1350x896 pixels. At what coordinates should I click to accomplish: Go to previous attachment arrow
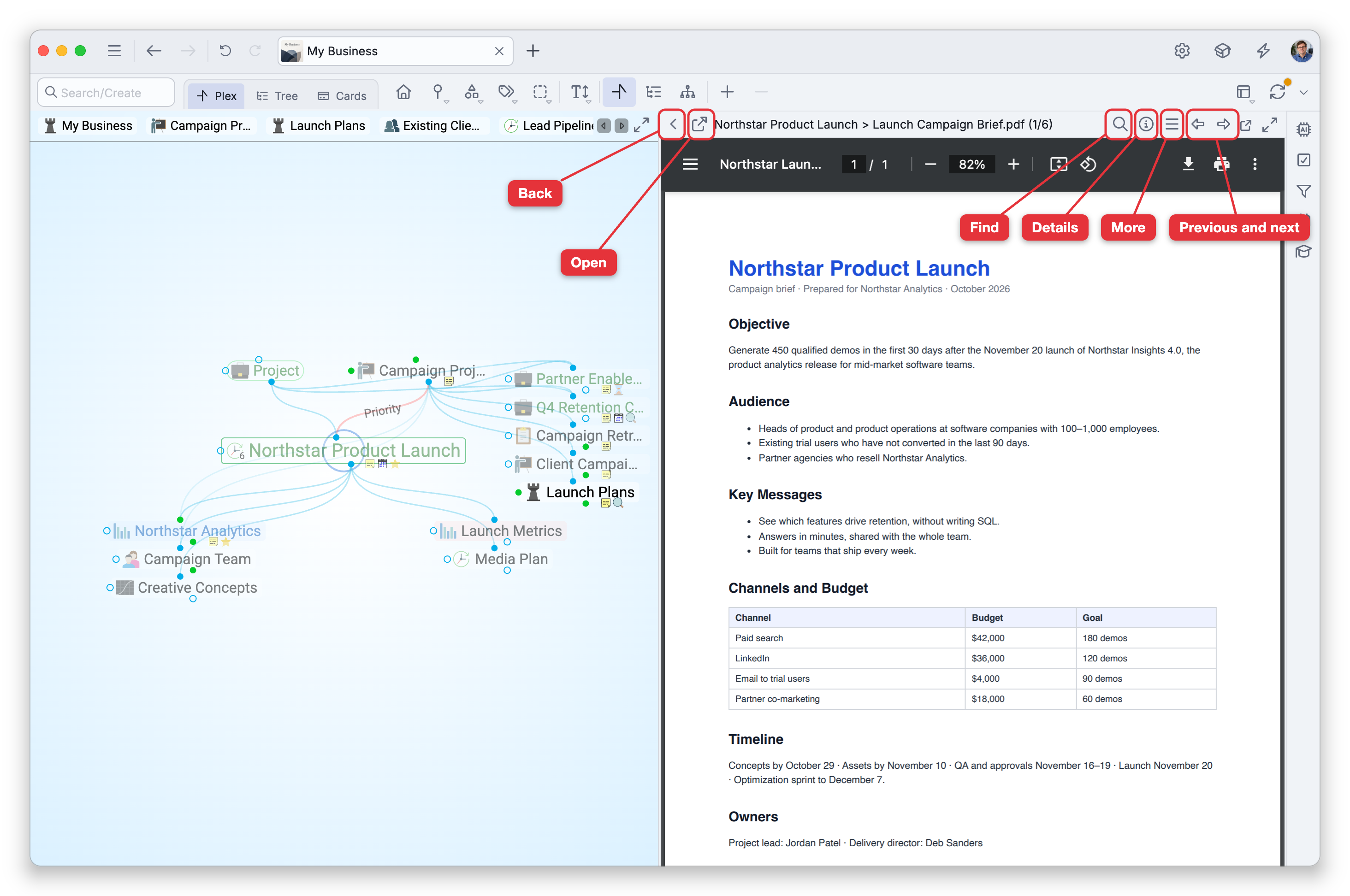click(x=1198, y=124)
